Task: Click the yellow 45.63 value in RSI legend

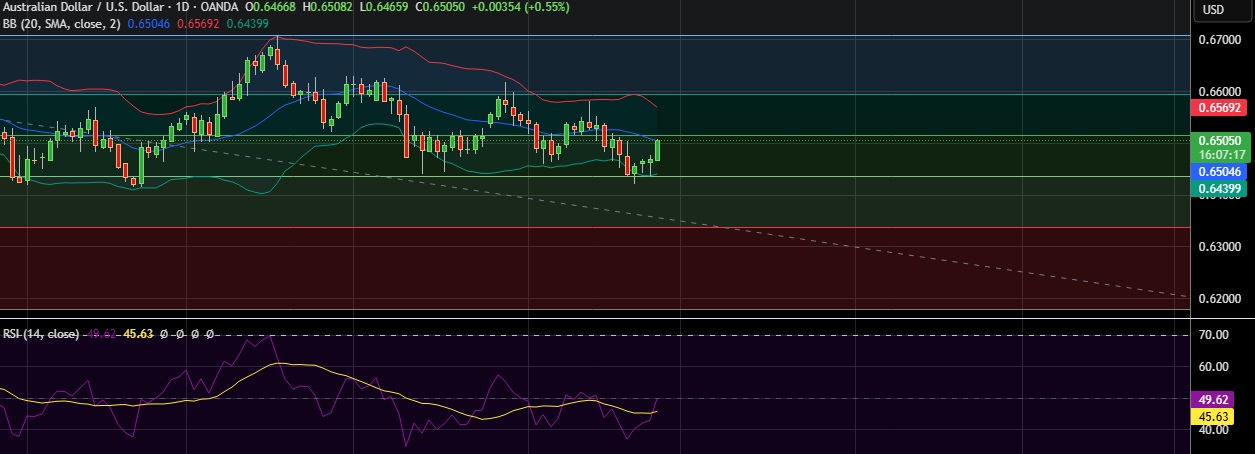Action: 138,334
